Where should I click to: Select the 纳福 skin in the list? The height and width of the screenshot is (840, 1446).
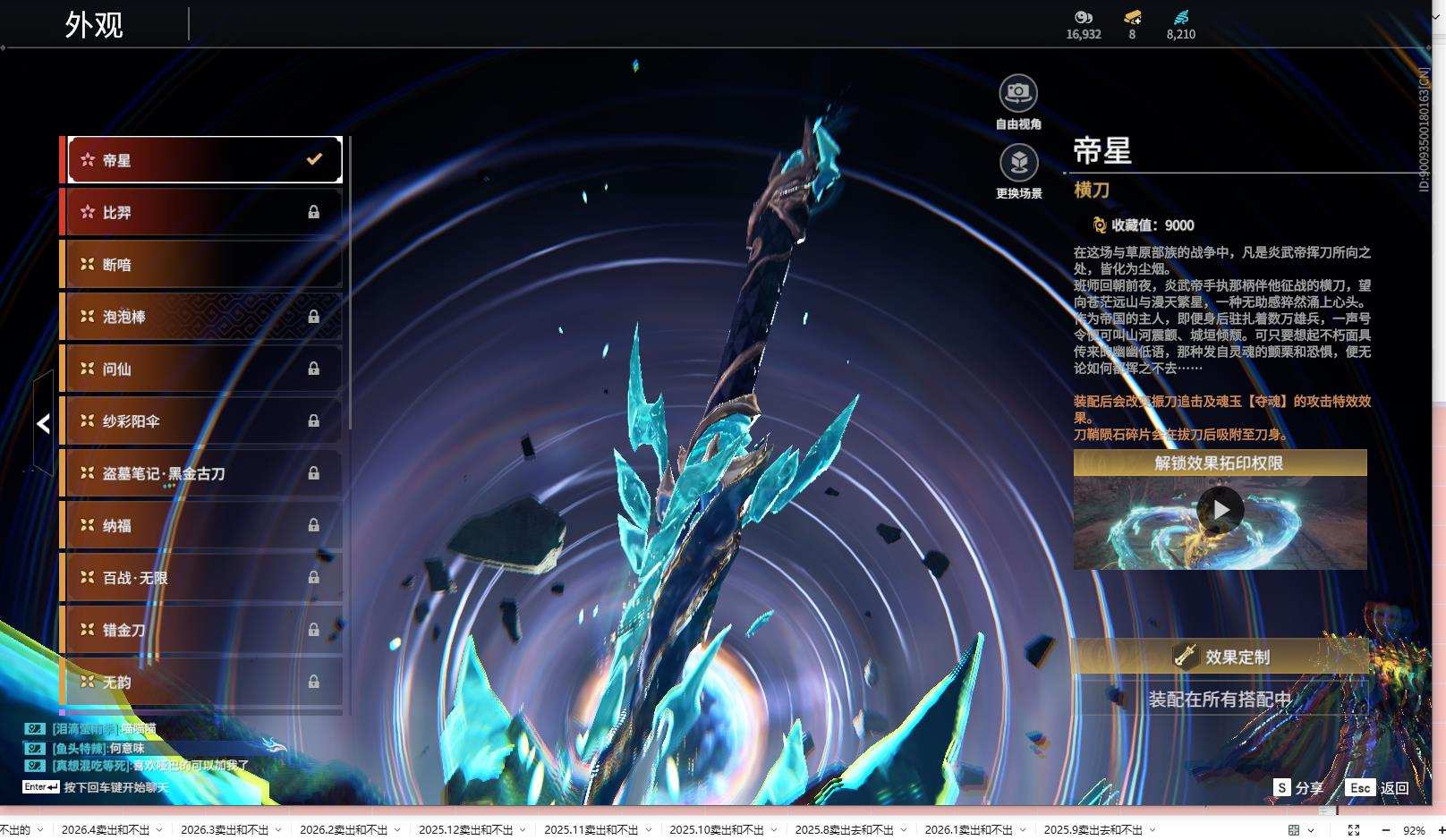coord(201,525)
